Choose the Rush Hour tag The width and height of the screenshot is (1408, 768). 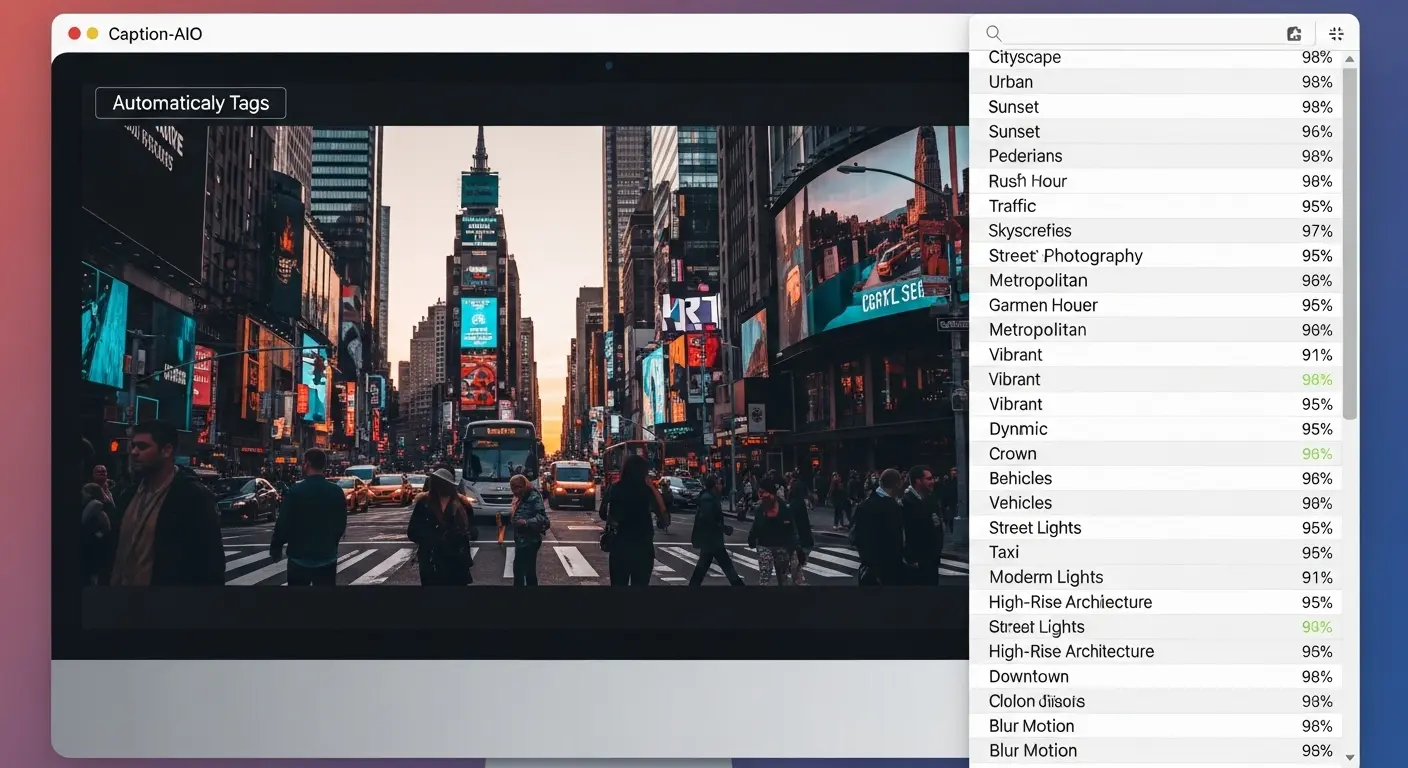(1028, 181)
